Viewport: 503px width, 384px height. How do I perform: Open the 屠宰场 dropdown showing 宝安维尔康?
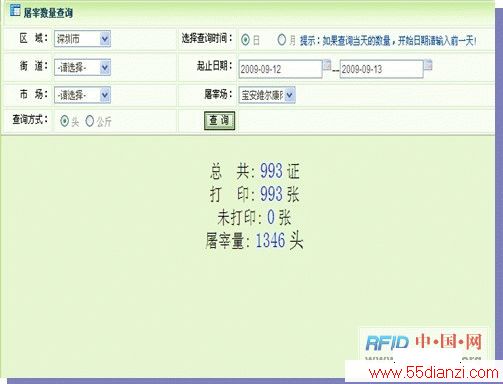click(x=267, y=95)
